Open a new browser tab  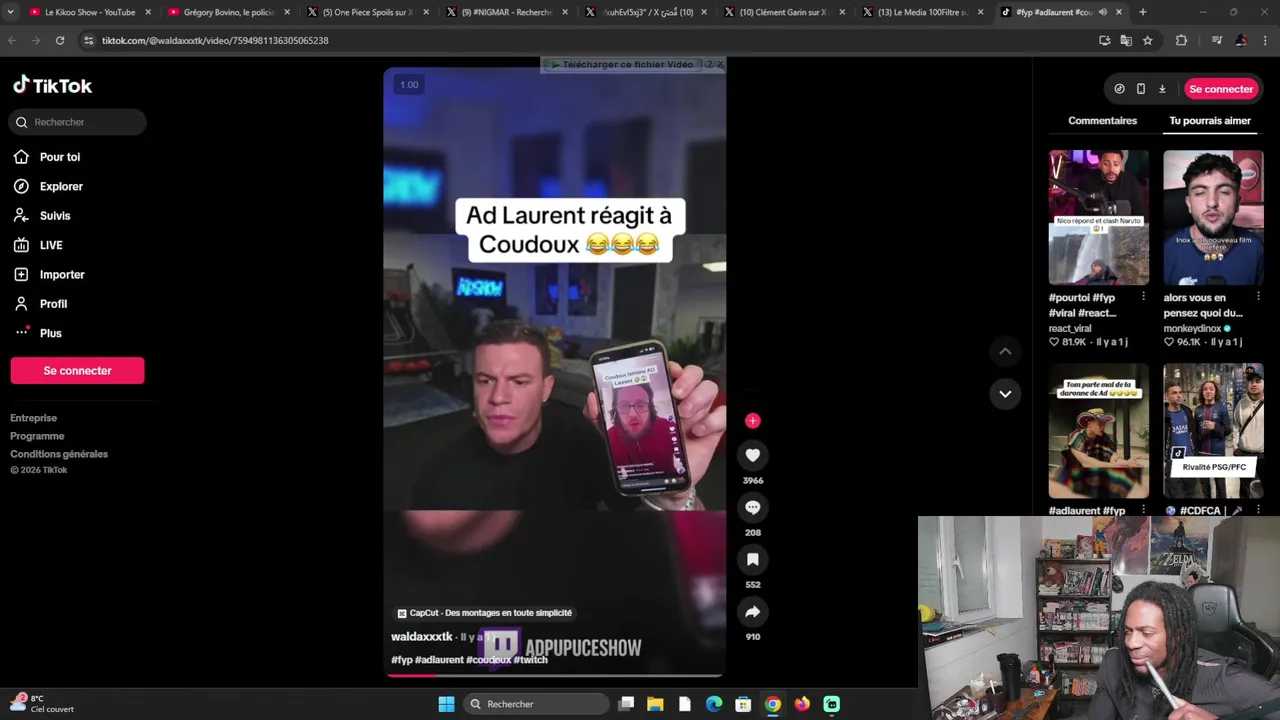[x=1143, y=12]
